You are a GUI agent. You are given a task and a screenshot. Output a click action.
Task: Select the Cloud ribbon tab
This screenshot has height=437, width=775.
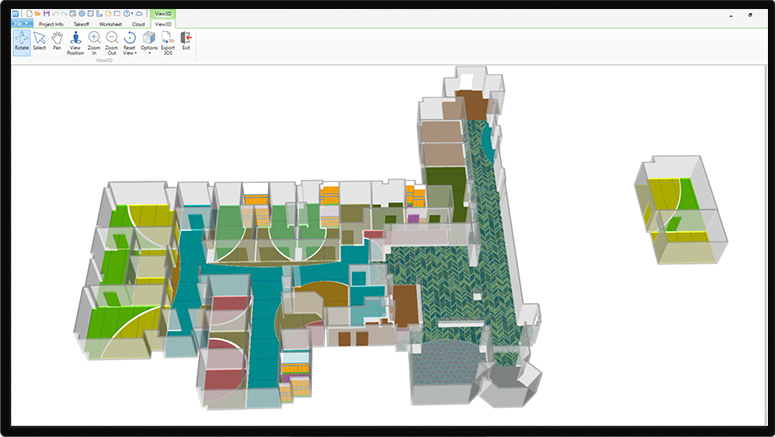coord(138,24)
